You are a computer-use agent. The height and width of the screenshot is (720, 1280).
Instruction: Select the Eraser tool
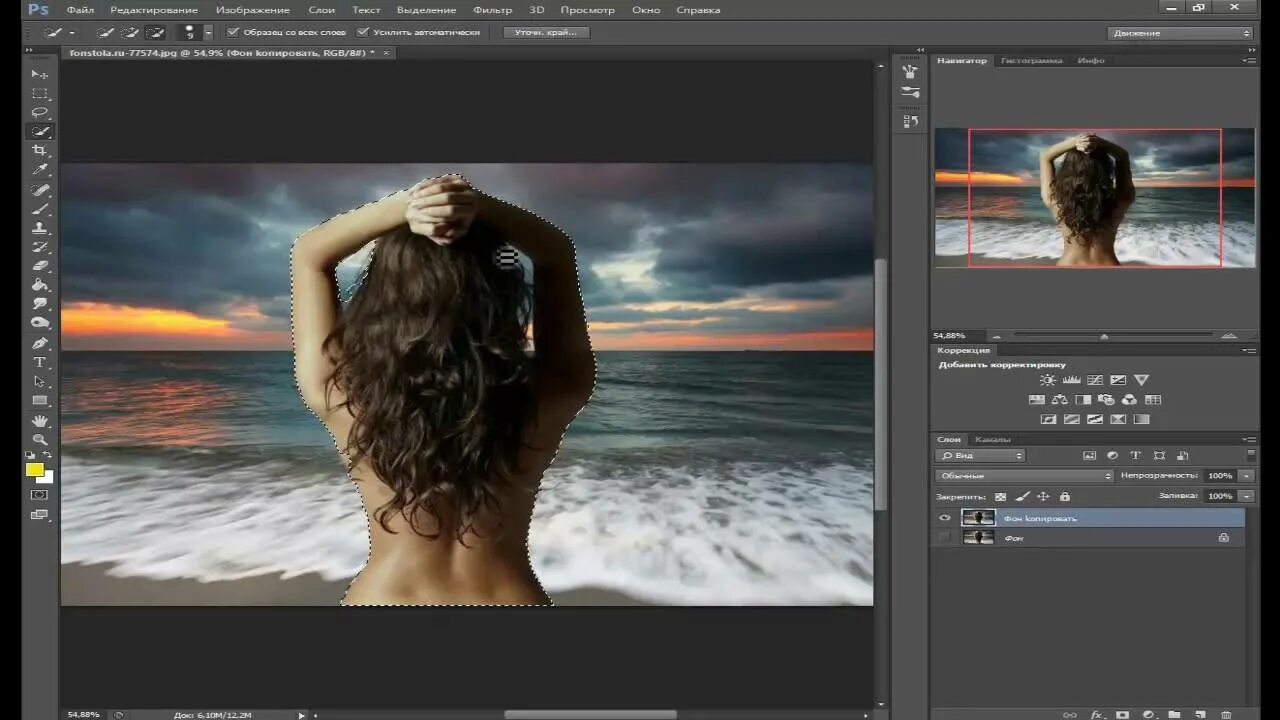pos(40,266)
